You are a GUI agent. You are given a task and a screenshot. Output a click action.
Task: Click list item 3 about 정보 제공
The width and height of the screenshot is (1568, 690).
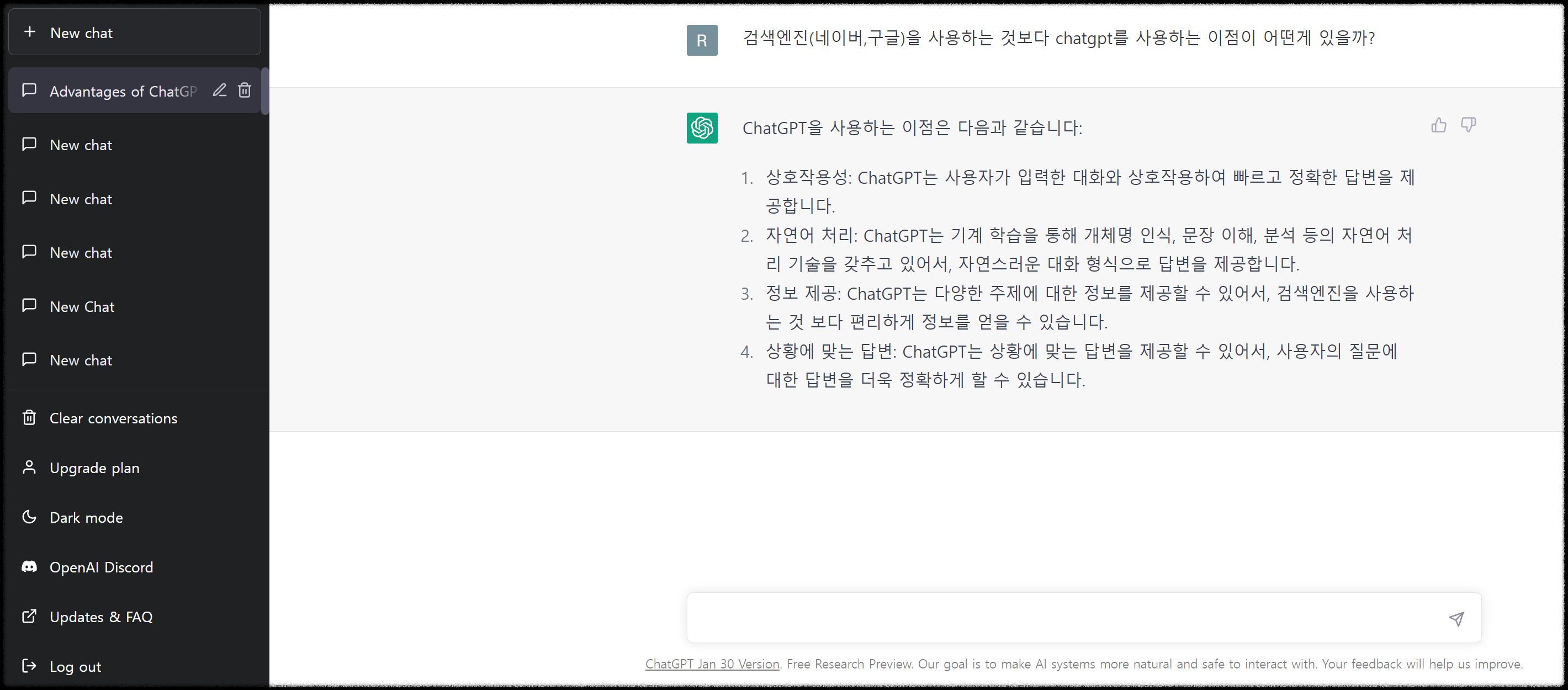point(1089,307)
